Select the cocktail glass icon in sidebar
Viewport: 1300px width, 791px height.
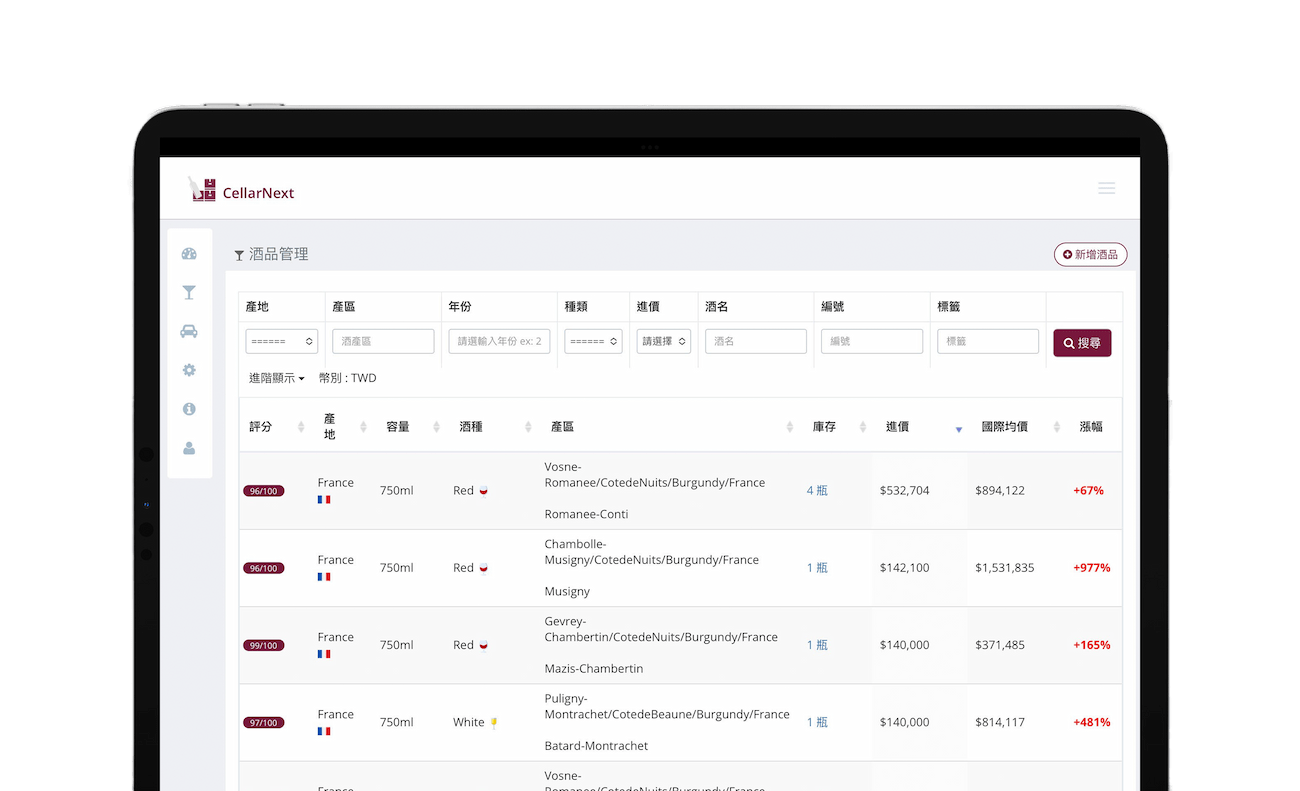pos(188,292)
